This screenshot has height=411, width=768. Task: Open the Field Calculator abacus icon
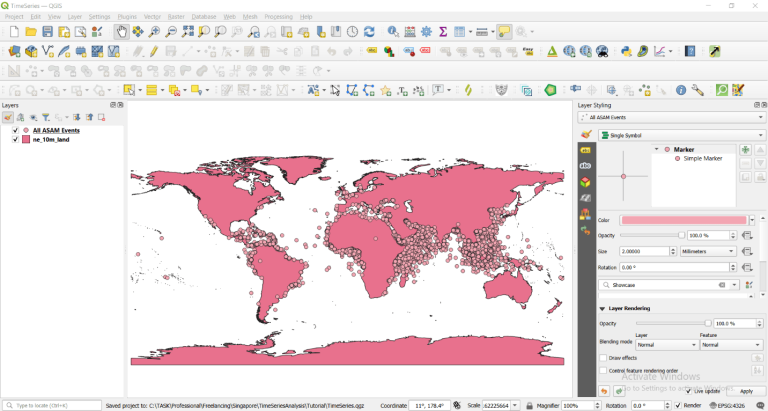click(410, 32)
